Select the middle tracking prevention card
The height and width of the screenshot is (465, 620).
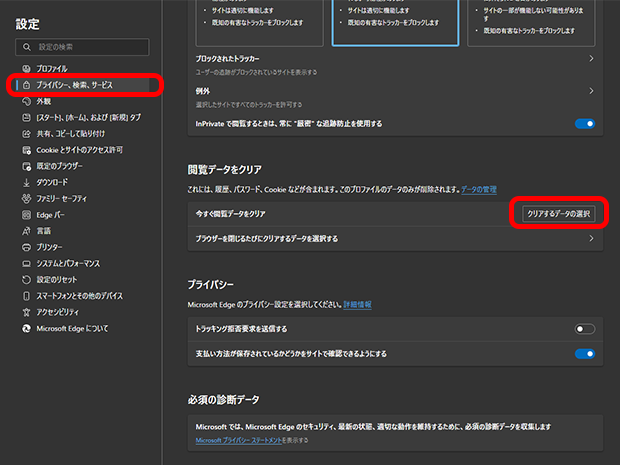[395, 23]
